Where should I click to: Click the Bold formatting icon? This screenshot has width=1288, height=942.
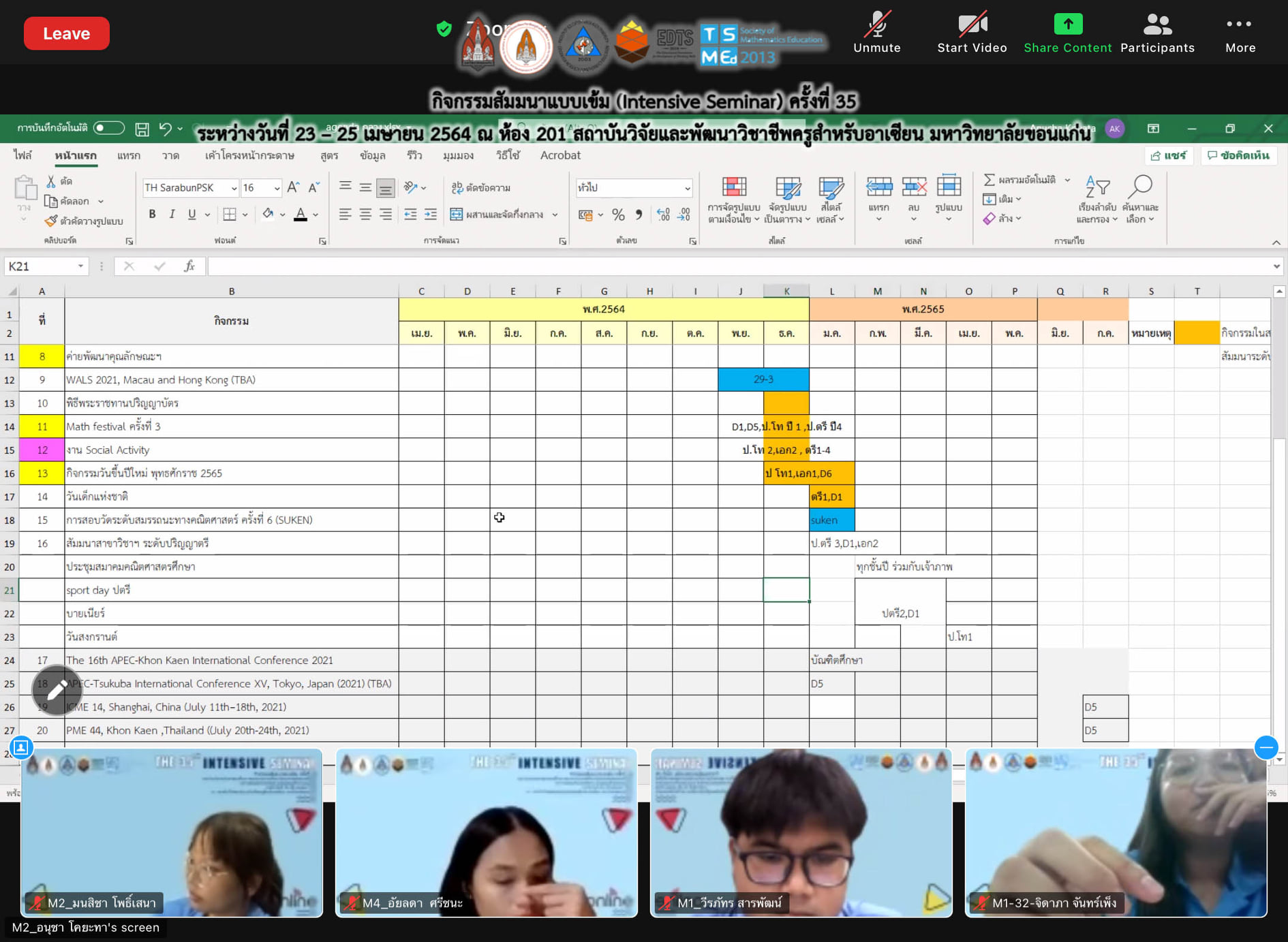152,215
